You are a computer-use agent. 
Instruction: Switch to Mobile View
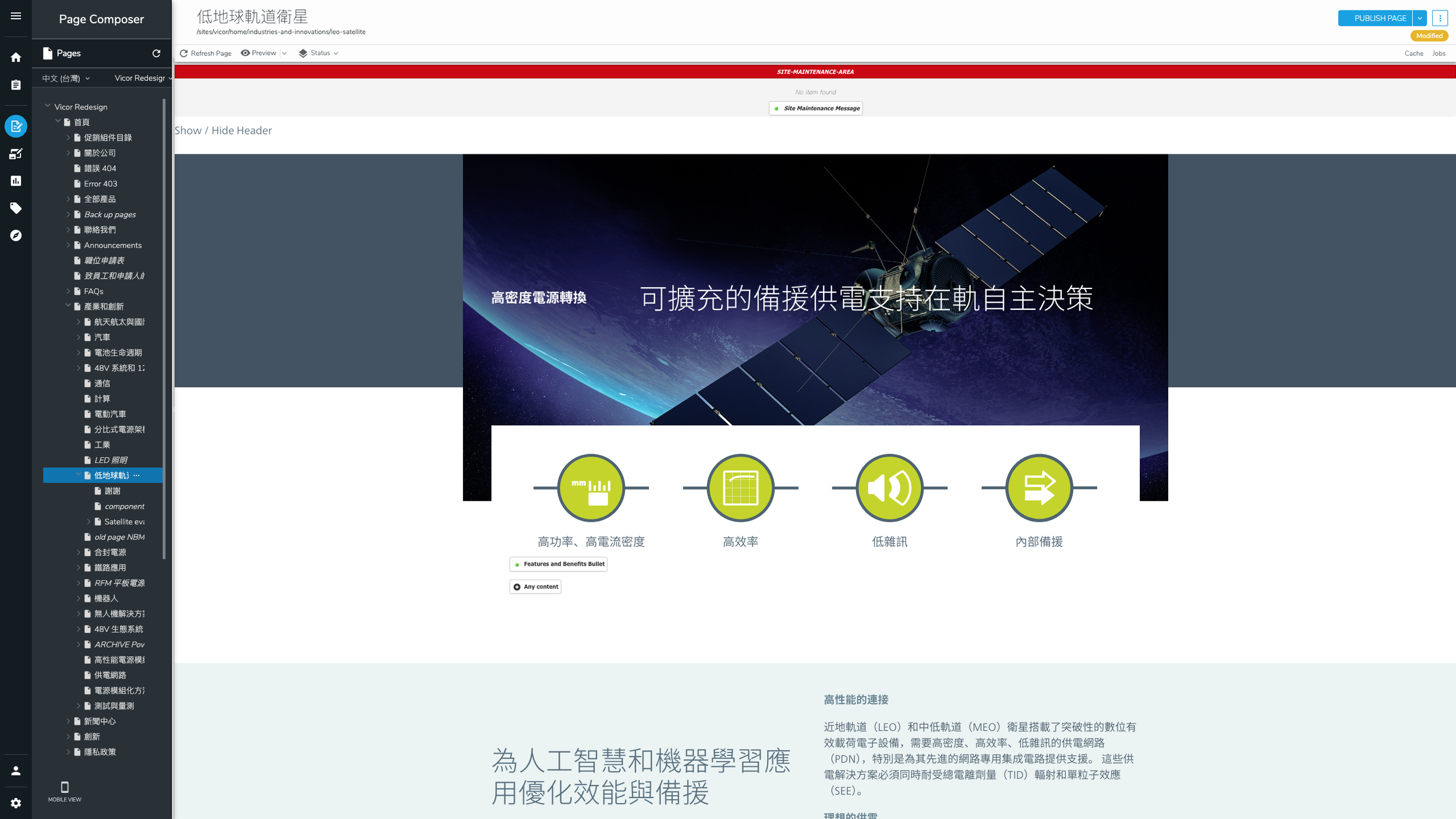click(x=65, y=792)
